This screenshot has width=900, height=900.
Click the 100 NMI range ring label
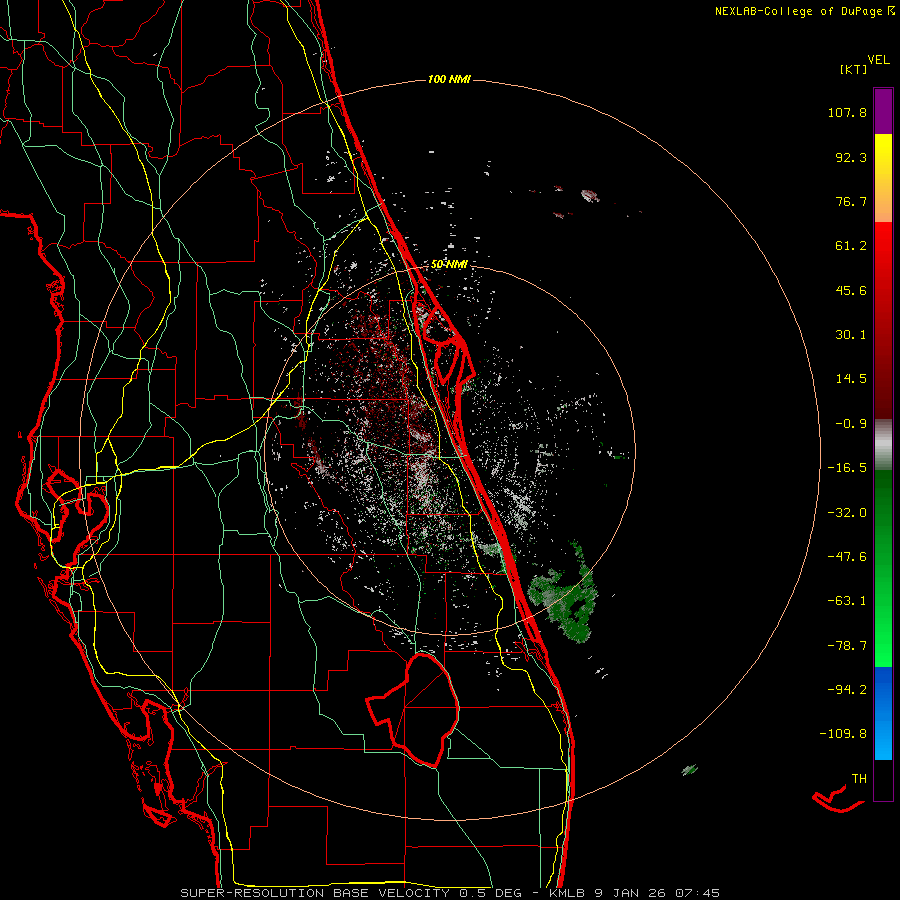pyautogui.click(x=449, y=79)
